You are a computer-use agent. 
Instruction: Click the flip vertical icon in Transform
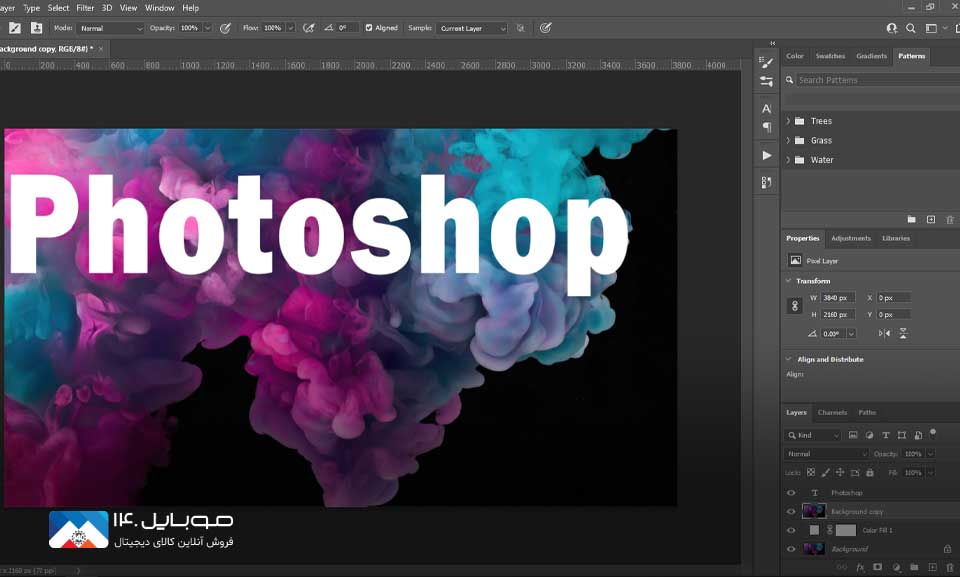[x=903, y=333]
